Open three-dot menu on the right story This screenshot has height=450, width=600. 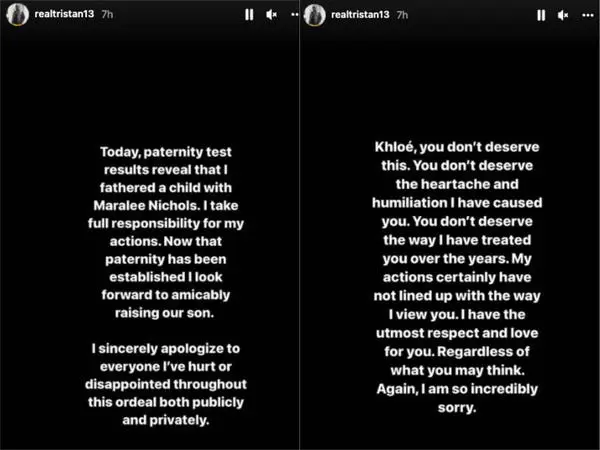[x=588, y=15]
